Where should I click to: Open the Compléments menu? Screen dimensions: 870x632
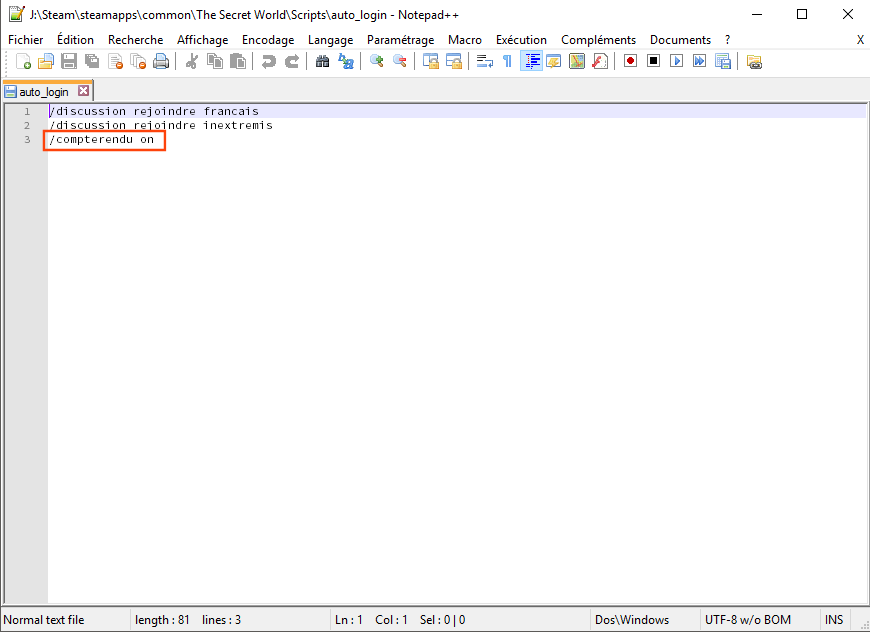(x=599, y=40)
